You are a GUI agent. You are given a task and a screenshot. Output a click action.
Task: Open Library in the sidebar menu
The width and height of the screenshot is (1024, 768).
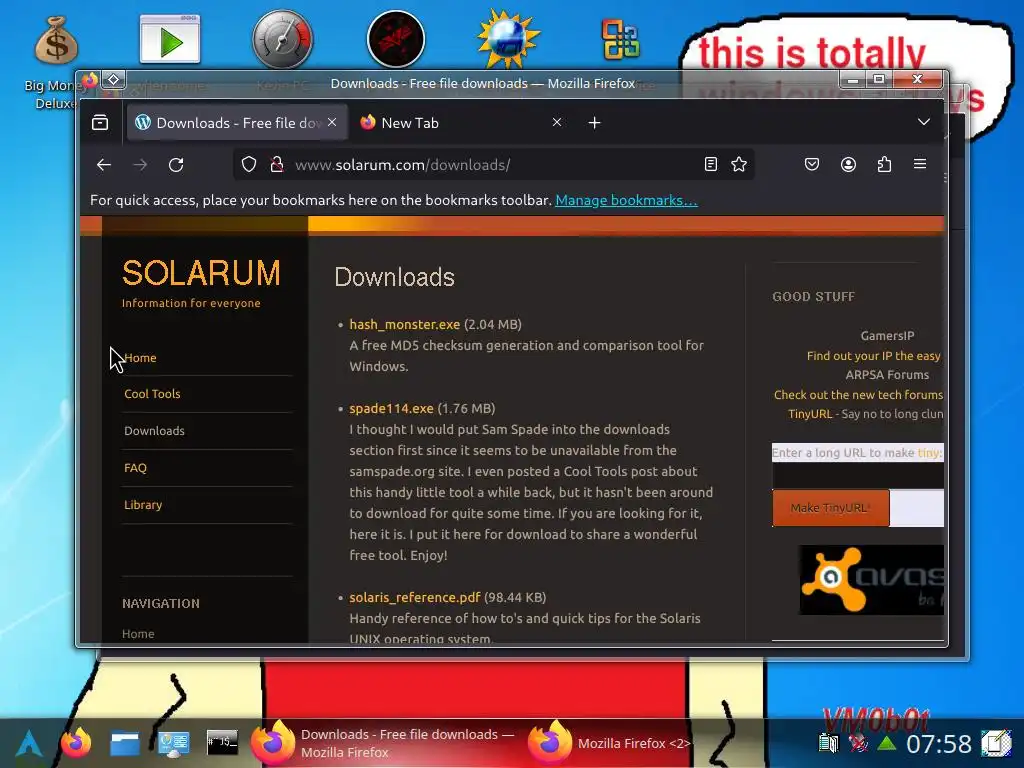pyautogui.click(x=143, y=505)
